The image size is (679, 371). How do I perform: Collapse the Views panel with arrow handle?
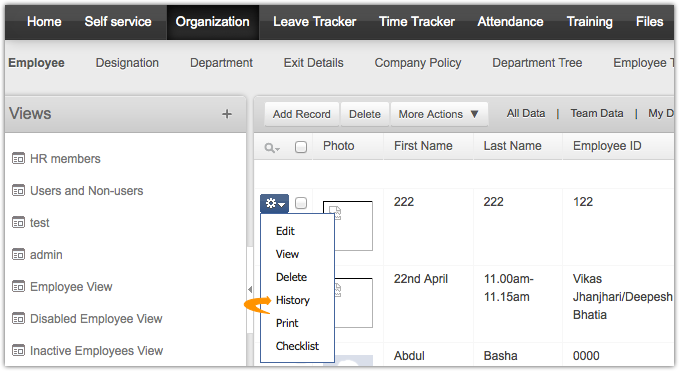pyautogui.click(x=250, y=289)
